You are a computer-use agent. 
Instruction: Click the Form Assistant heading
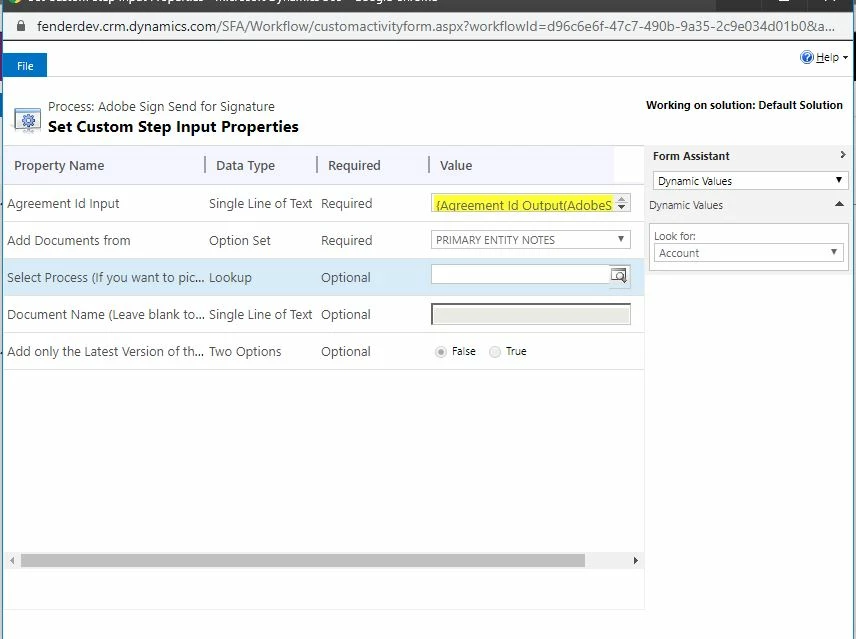691,156
